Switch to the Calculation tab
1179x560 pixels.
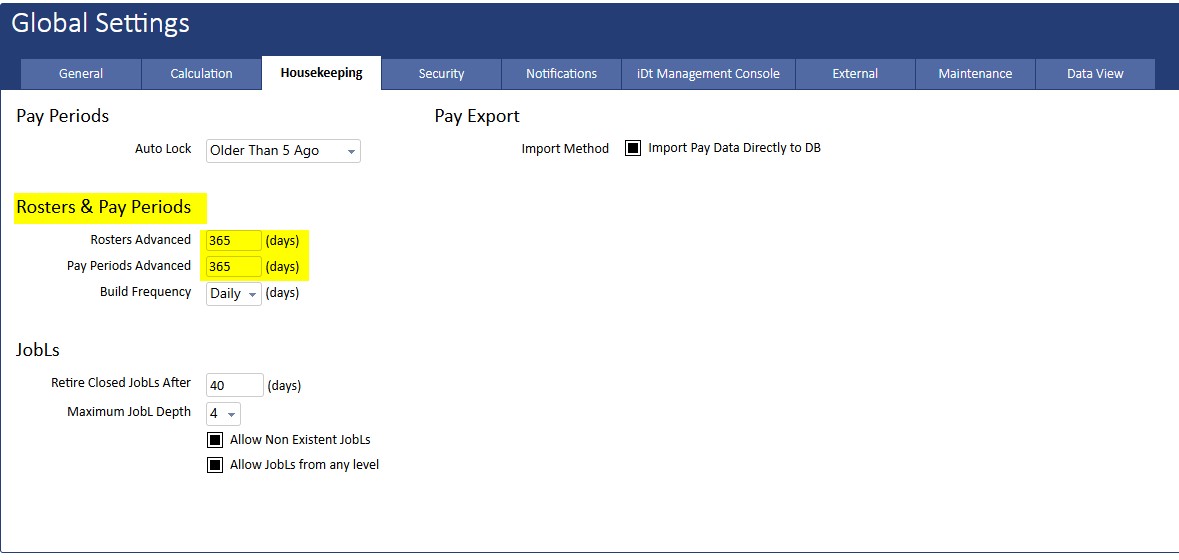tap(201, 74)
